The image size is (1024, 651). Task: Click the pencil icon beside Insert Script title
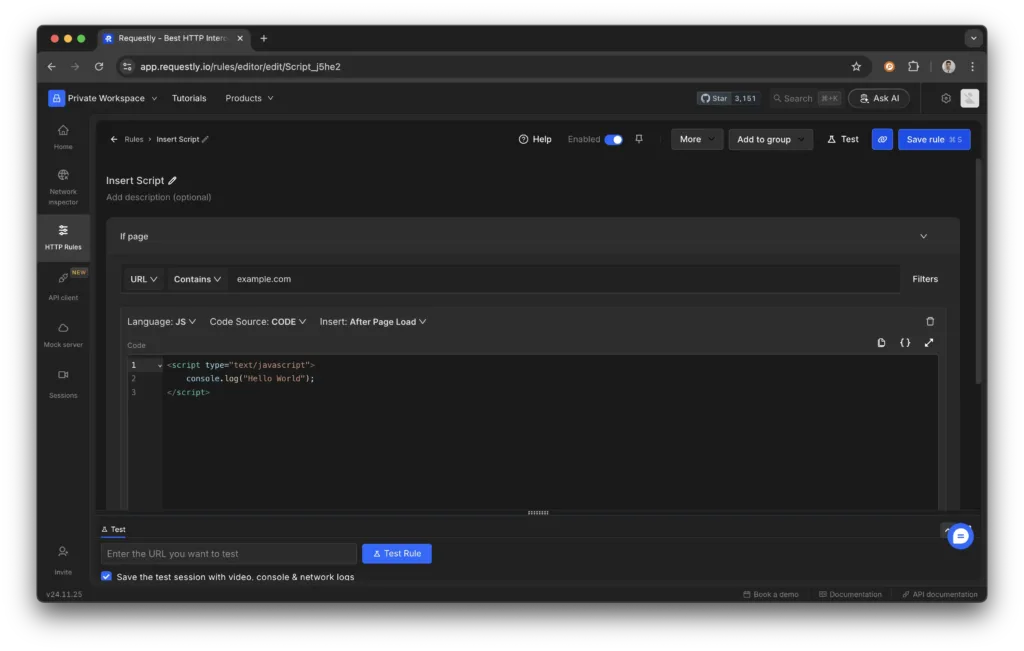(x=172, y=180)
